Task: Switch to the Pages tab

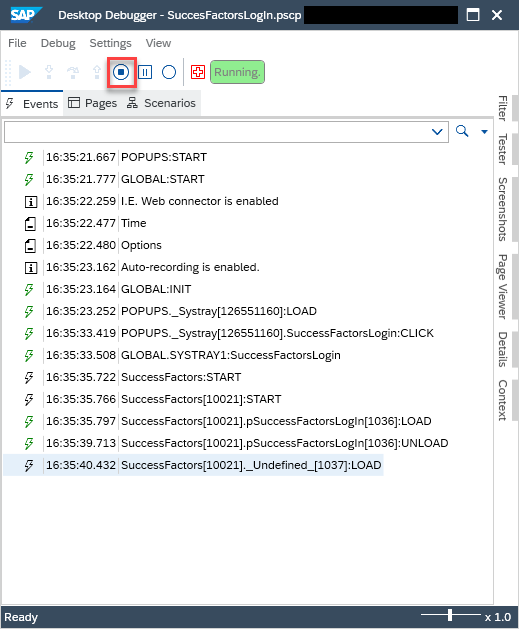Action: click(93, 103)
